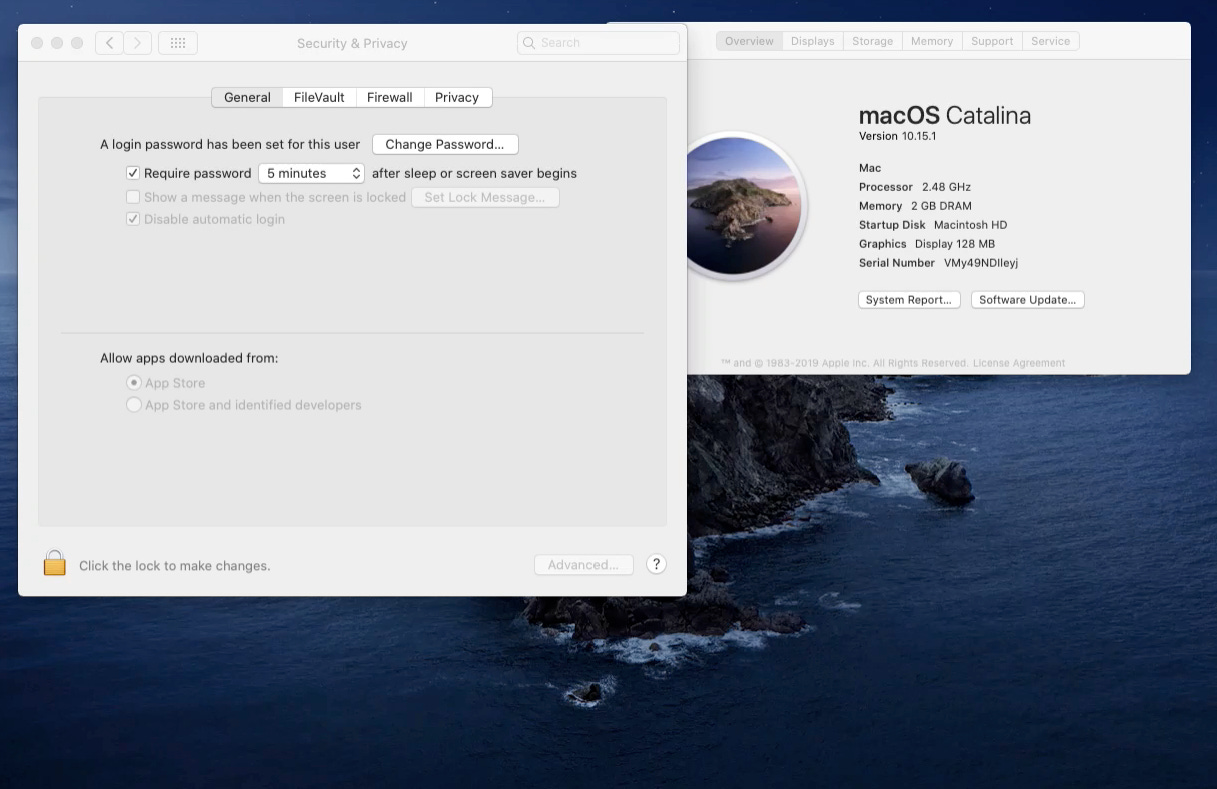Minimize the Security & Privacy window
The height and width of the screenshot is (789, 1217).
tap(57, 43)
